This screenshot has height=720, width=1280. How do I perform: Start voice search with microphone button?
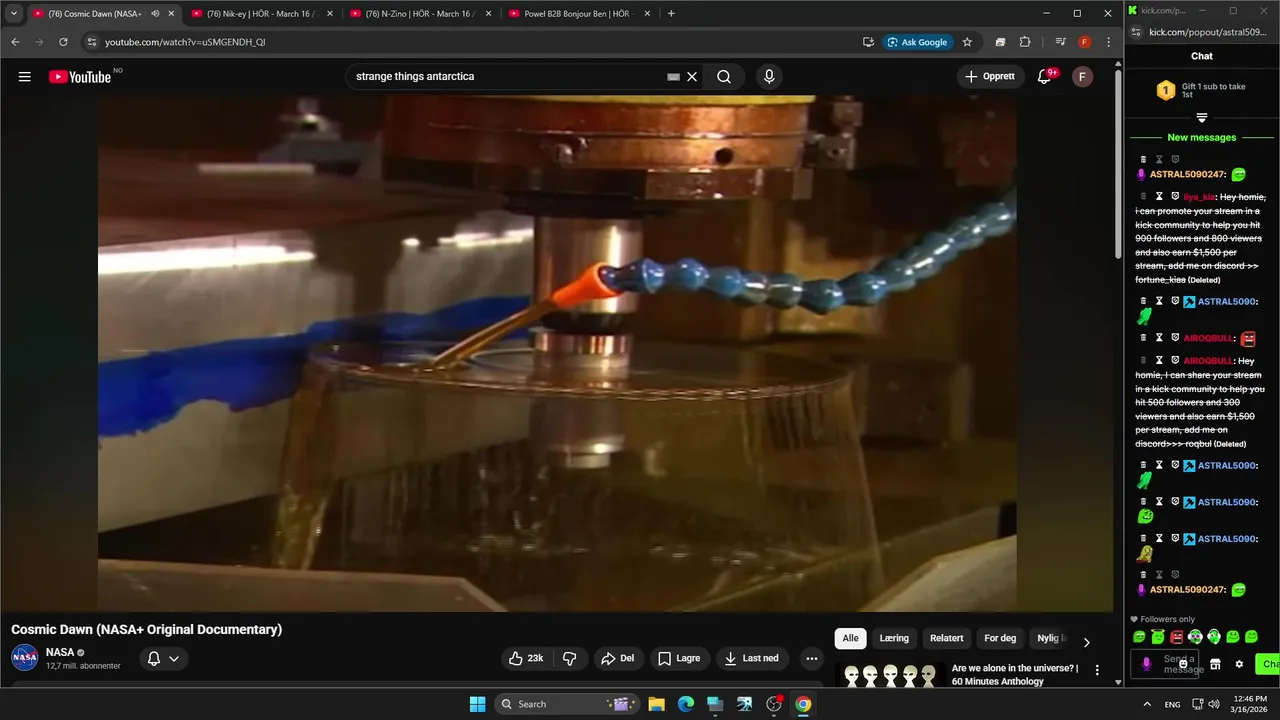click(x=769, y=77)
